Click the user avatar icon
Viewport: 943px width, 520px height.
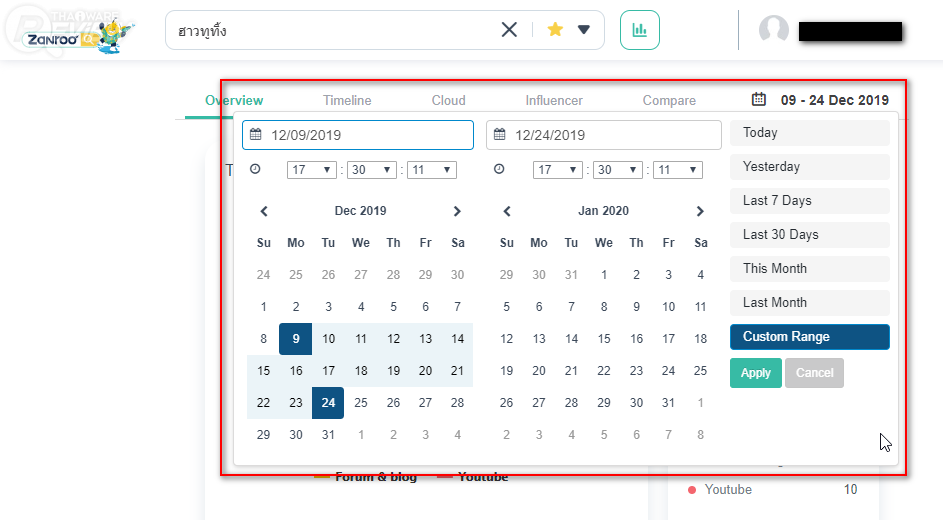773,28
